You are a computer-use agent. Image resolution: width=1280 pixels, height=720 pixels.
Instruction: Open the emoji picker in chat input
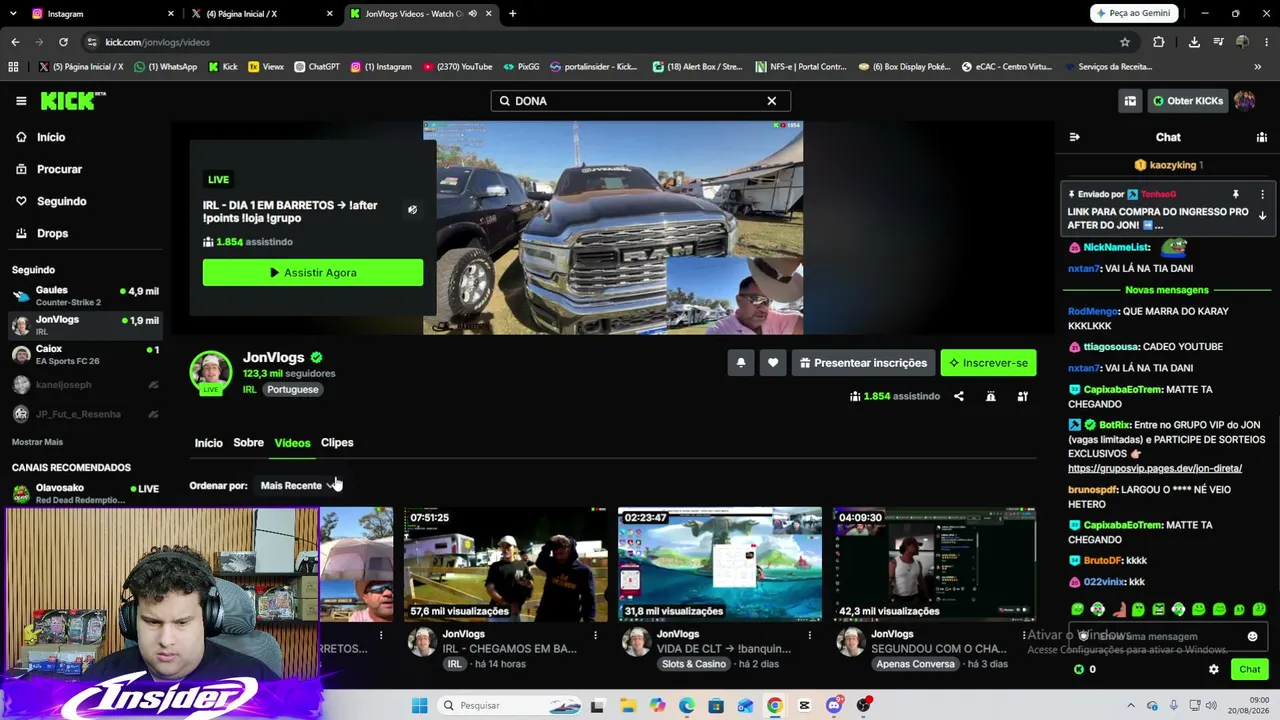(x=1252, y=637)
